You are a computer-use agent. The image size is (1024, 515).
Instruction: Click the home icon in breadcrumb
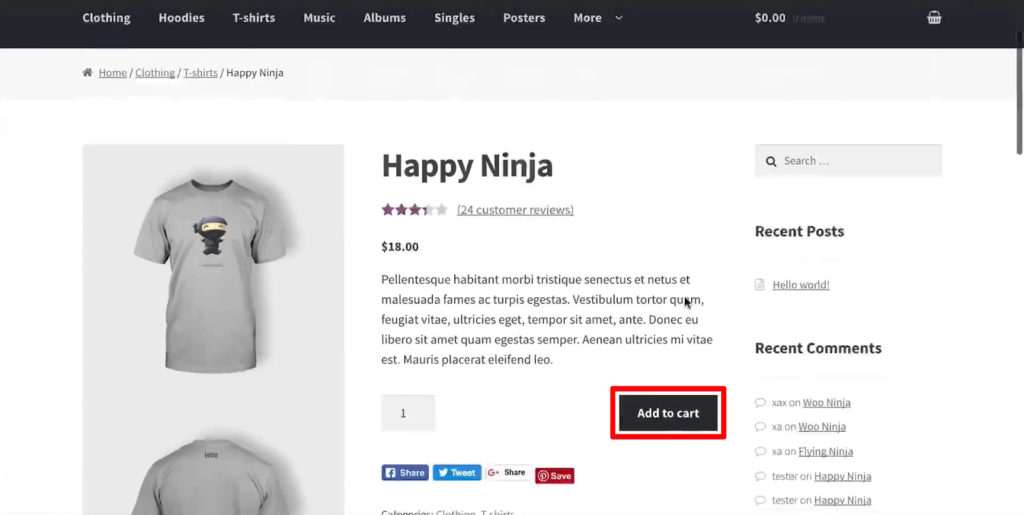click(88, 72)
